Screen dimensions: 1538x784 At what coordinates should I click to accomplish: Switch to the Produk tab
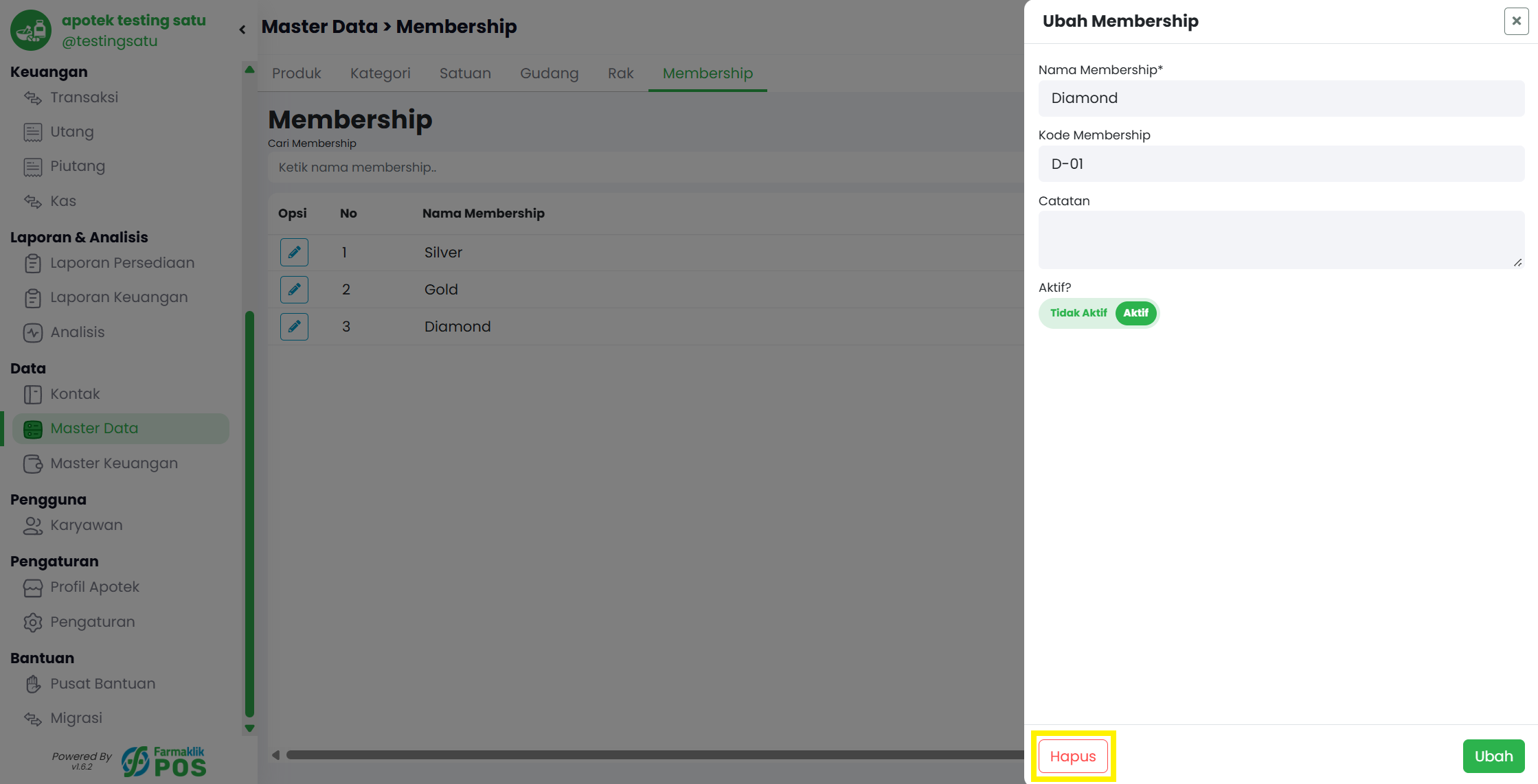[x=296, y=73]
